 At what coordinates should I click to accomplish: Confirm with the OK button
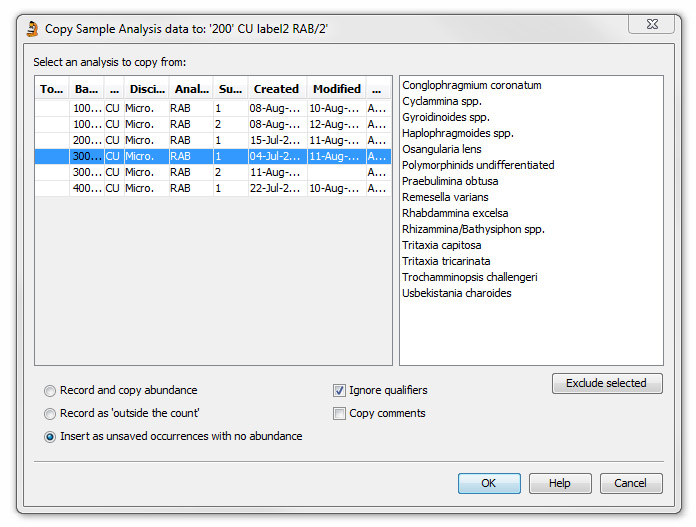(x=489, y=483)
